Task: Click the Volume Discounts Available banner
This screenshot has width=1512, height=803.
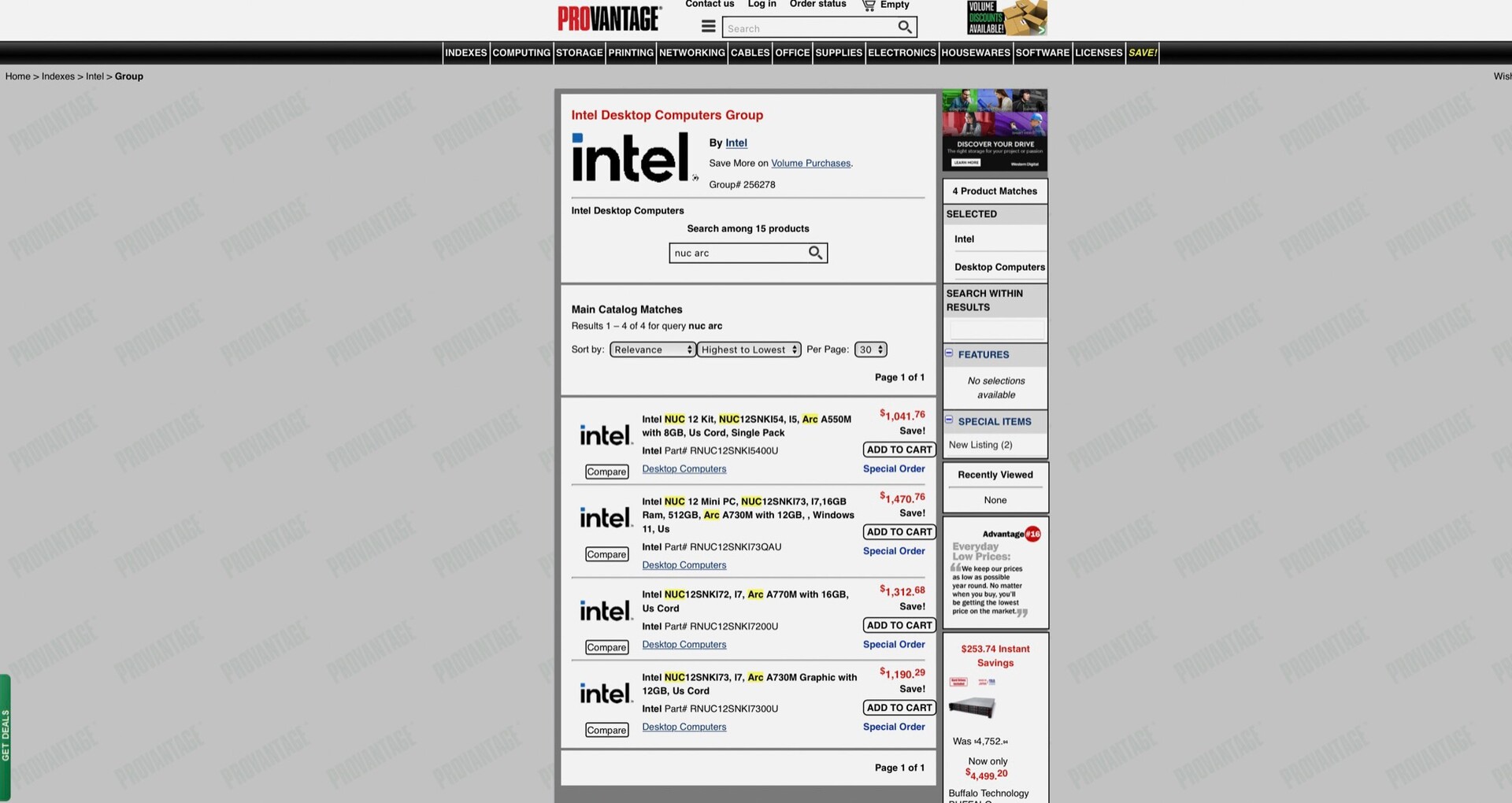Action: (1006, 18)
